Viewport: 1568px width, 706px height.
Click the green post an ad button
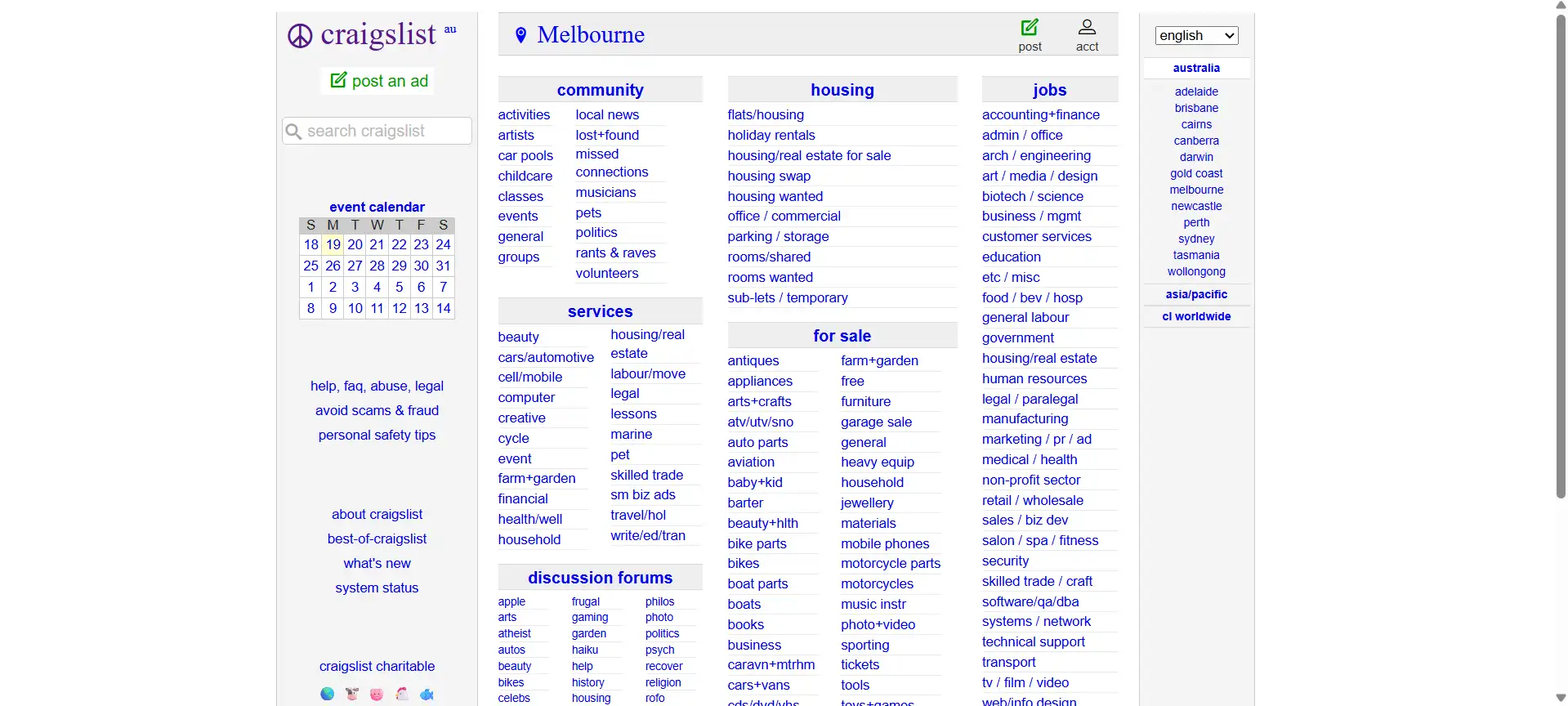tap(378, 81)
